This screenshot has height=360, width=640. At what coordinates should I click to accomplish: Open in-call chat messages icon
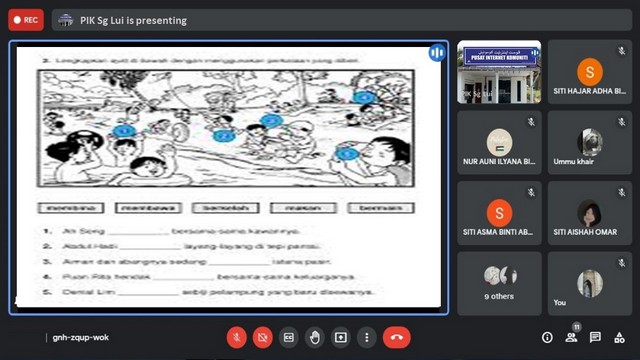tap(595, 338)
